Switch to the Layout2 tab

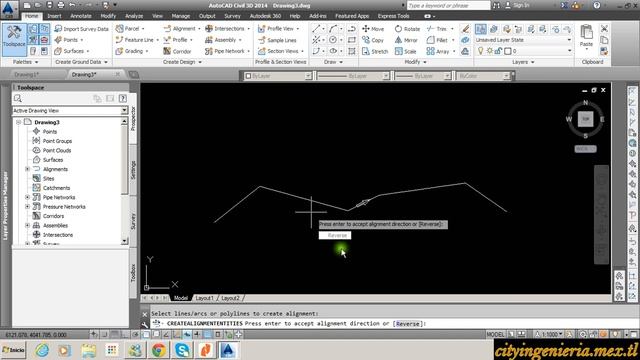coord(230,298)
